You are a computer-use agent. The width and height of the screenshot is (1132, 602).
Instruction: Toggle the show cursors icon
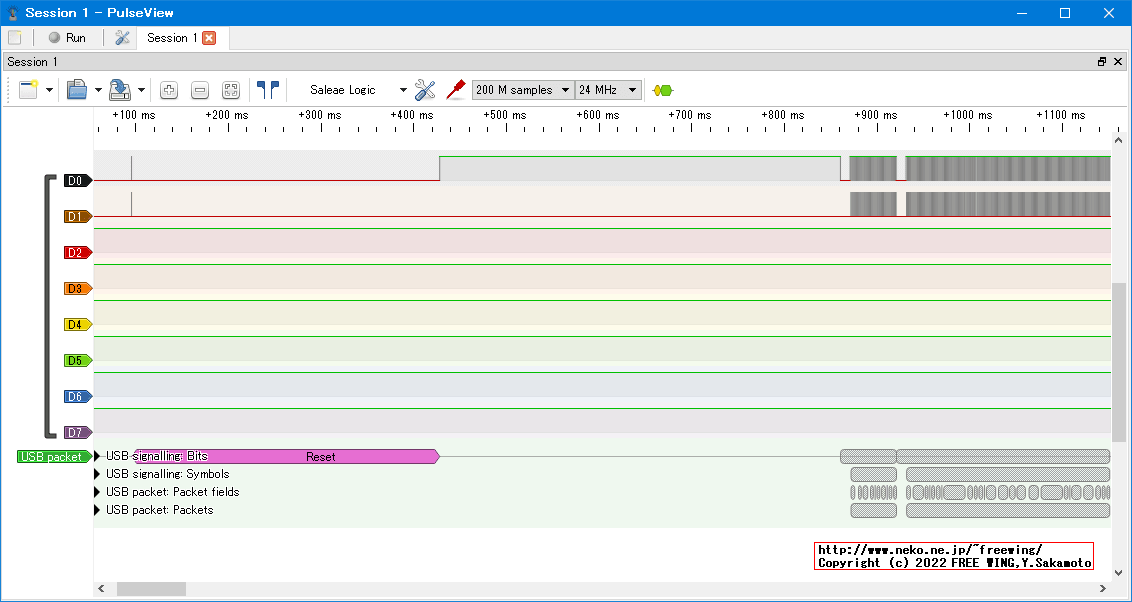267,90
